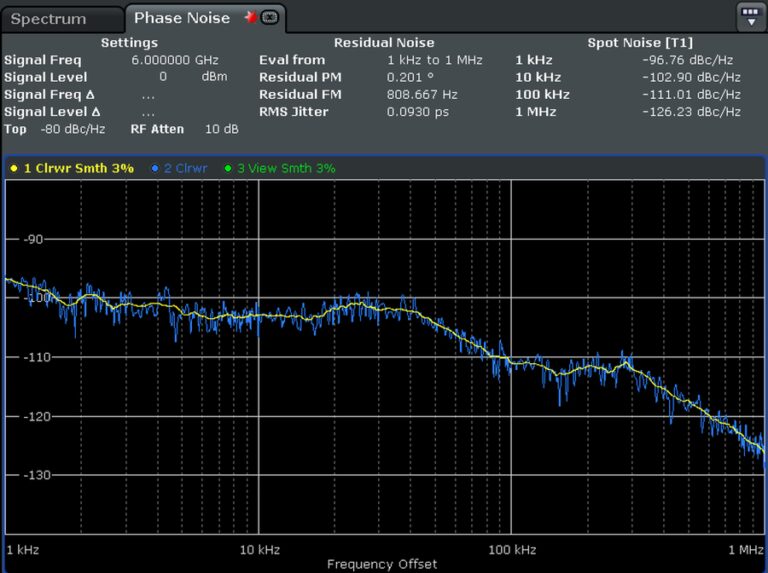Open the tab list dropdown at top right
Image resolution: width=768 pixels, height=573 pixels.
point(750,16)
